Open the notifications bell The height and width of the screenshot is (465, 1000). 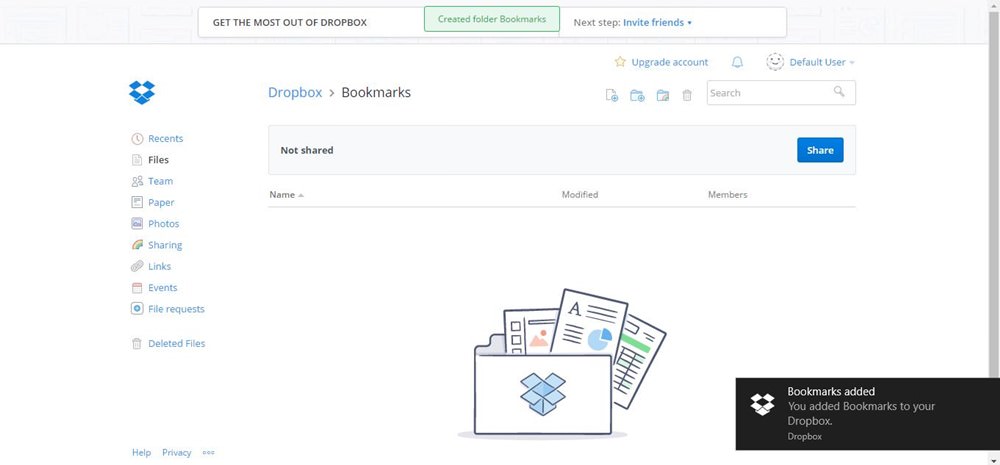(x=737, y=62)
